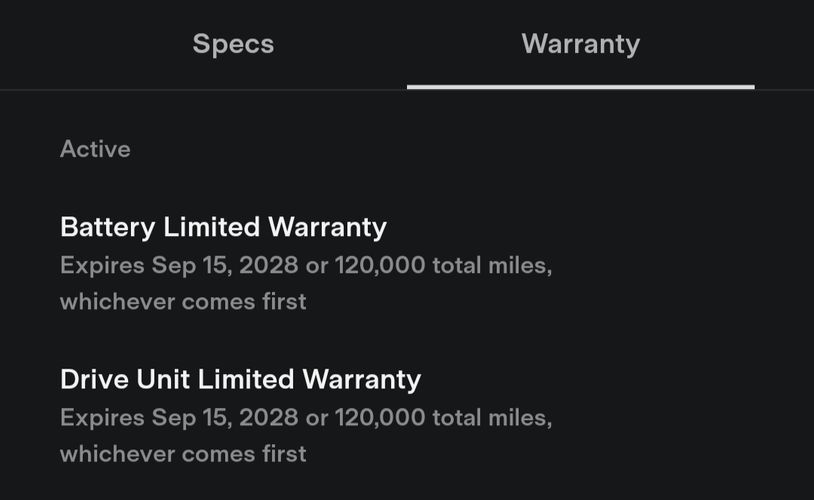This screenshot has height=500, width=814.
Task: Click the words 'Drive Unit' in the second title
Action: click(125, 379)
